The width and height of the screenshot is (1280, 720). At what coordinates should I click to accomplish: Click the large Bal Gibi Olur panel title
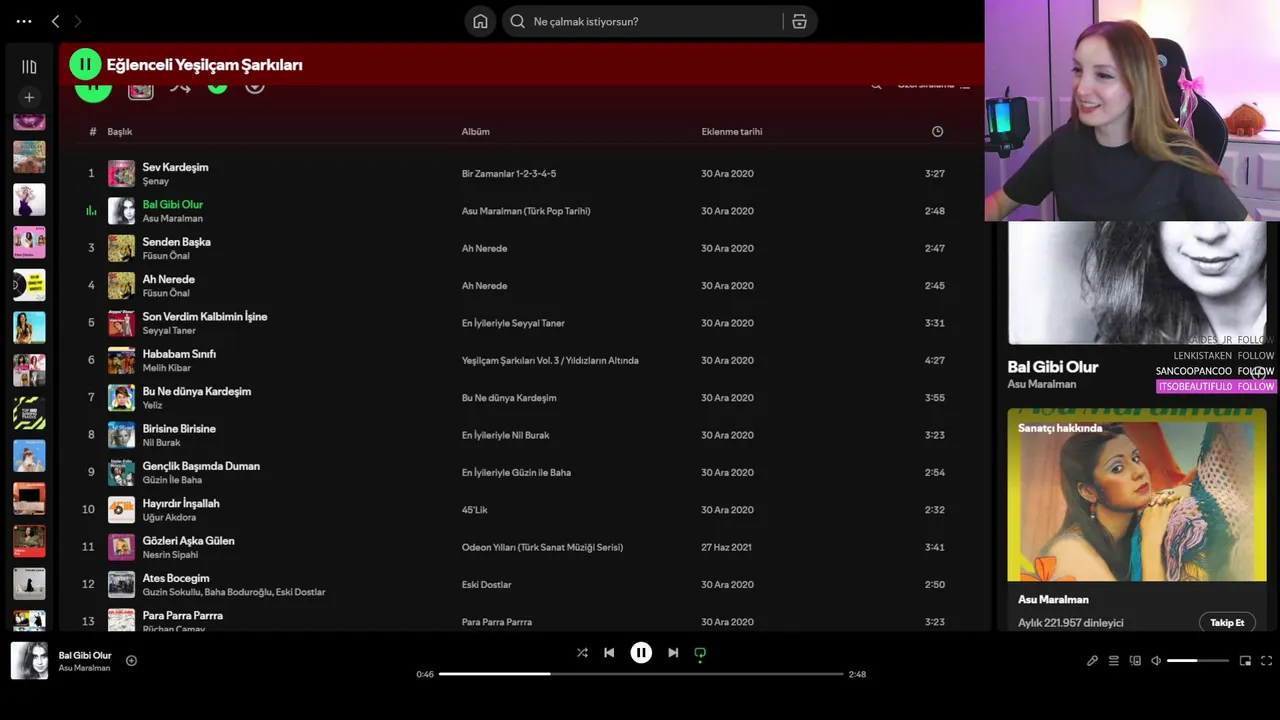(1053, 367)
